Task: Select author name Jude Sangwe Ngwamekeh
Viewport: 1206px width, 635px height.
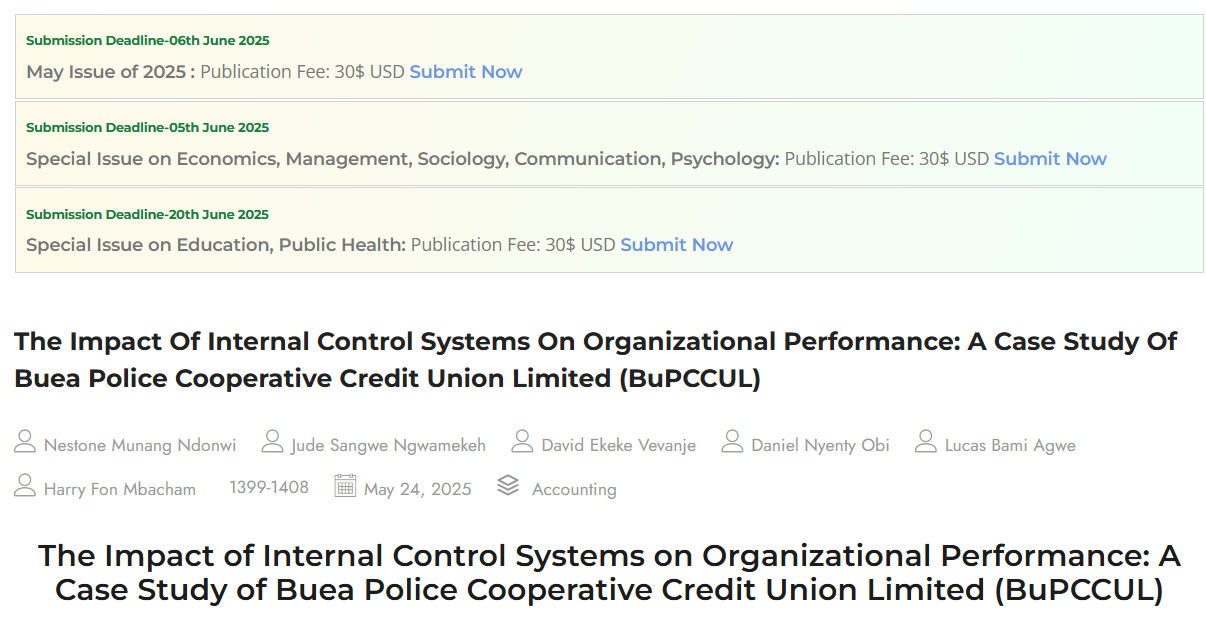Action: [x=388, y=446]
